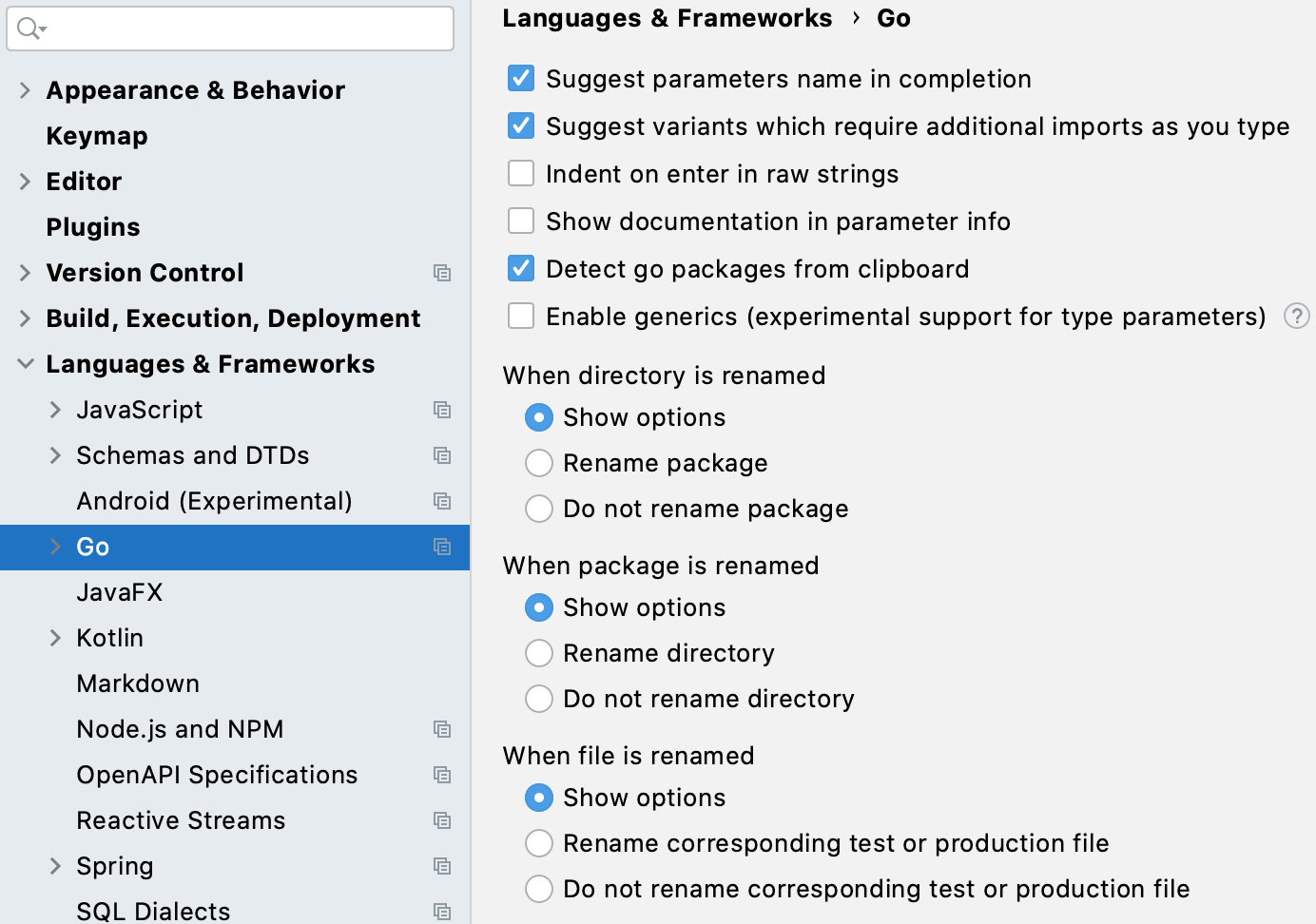Viewport: 1316px width, 924px height.
Task: Click project-level icon beside OpenAPI Specifications
Action: coord(442,775)
